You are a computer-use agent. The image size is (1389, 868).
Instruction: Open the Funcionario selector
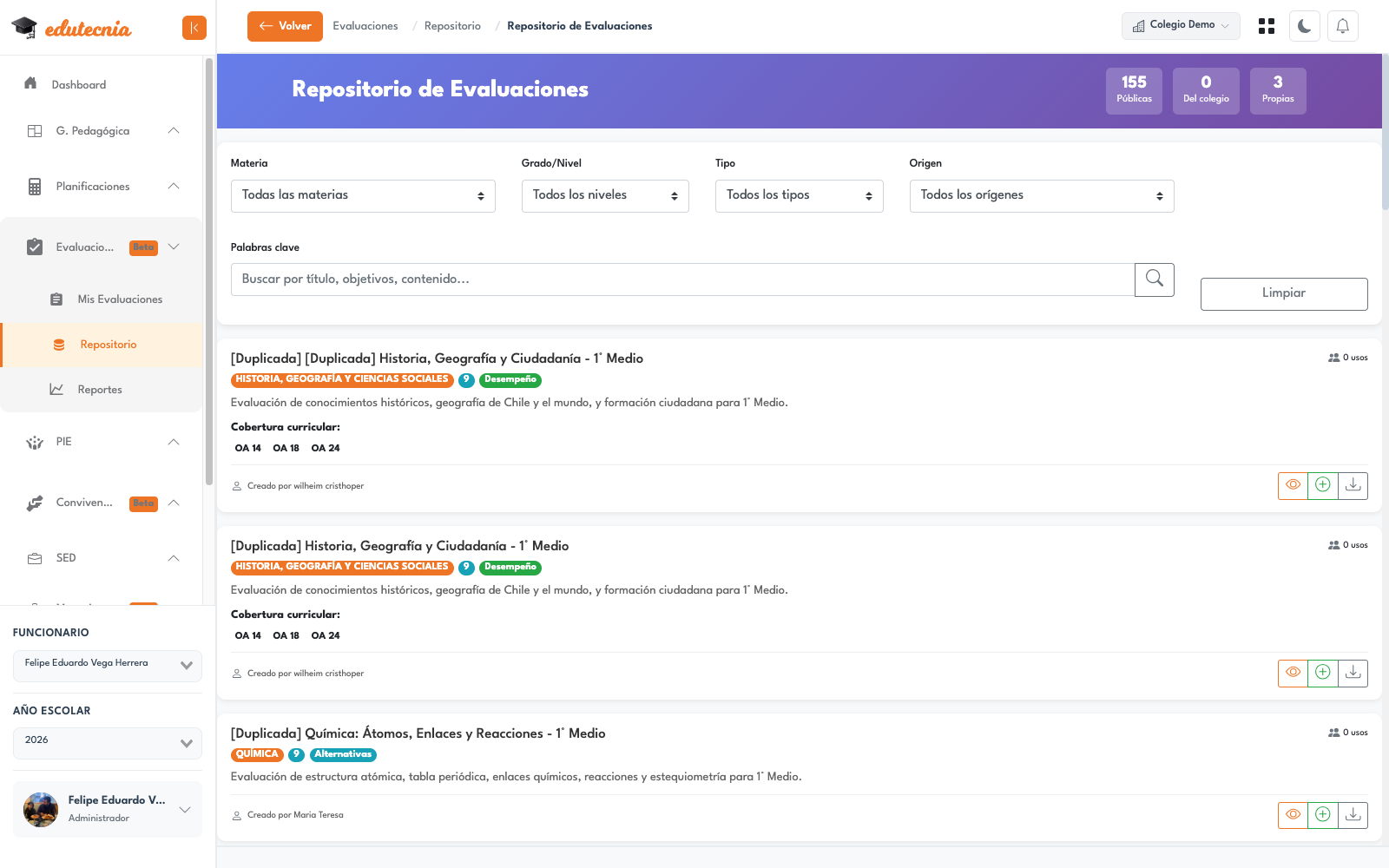[108, 666]
